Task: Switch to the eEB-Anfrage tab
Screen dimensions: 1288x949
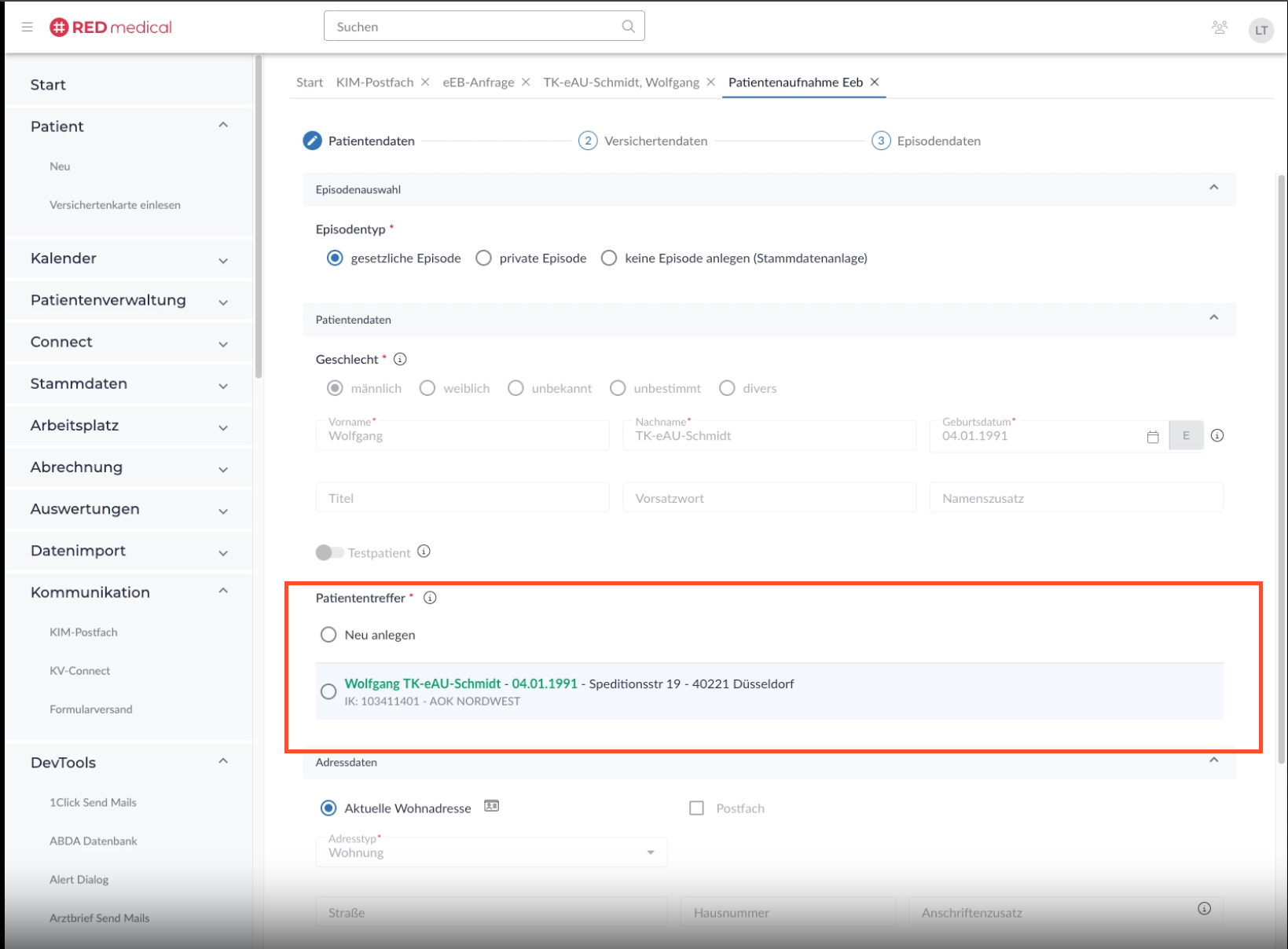Action: (478, 82)
